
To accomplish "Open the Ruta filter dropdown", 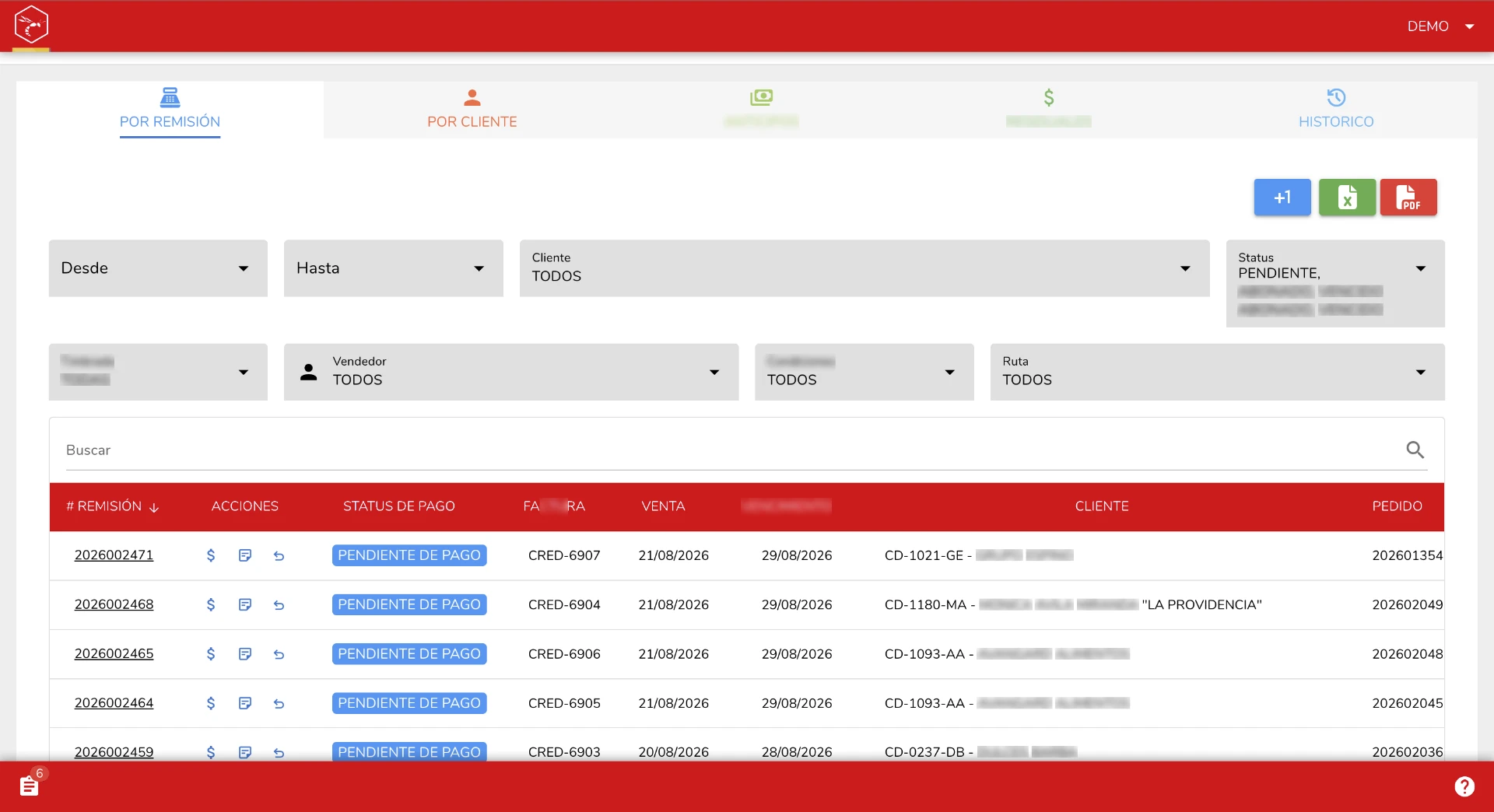I will [x=1217, y=372].
